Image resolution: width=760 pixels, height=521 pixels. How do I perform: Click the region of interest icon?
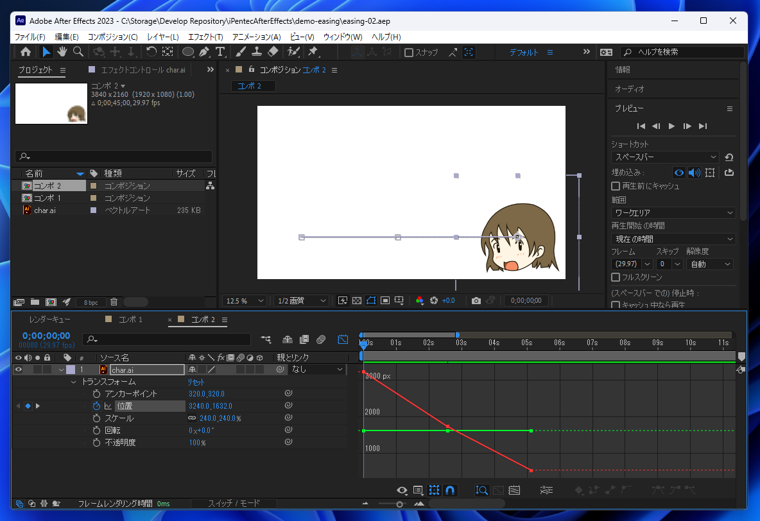[x=385, y=301]
